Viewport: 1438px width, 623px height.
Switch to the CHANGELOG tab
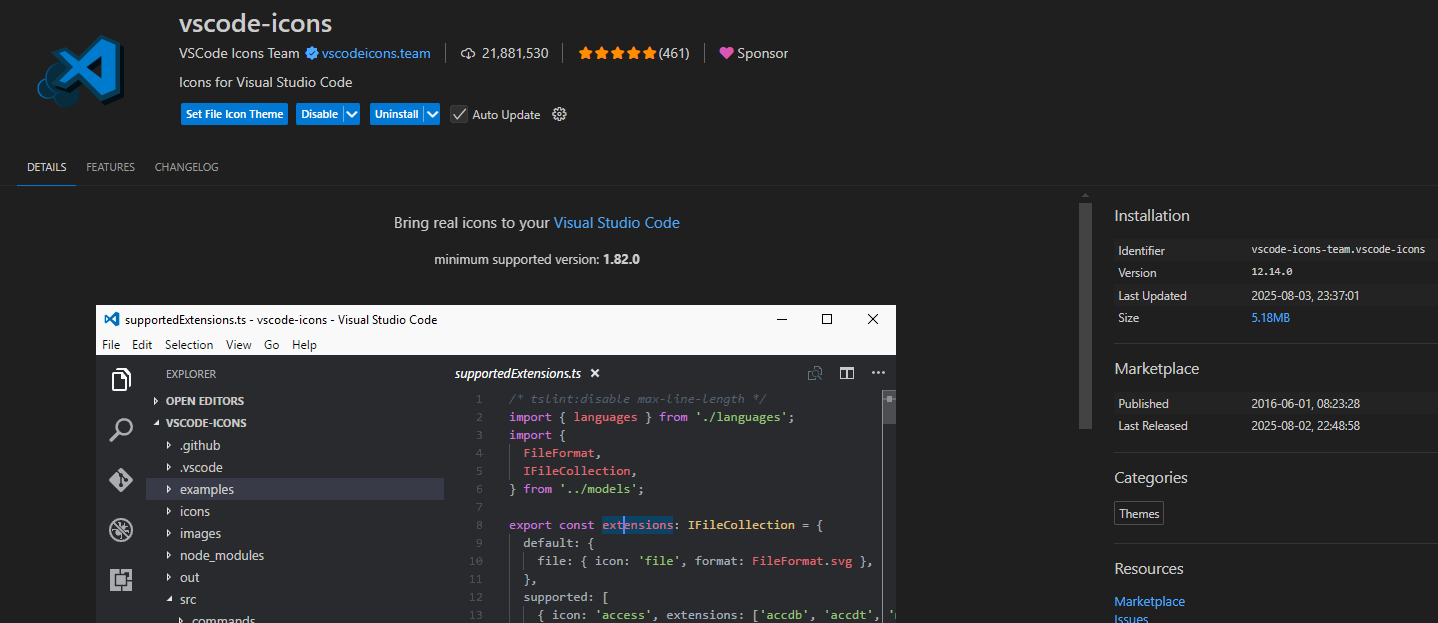click(186, 167)
